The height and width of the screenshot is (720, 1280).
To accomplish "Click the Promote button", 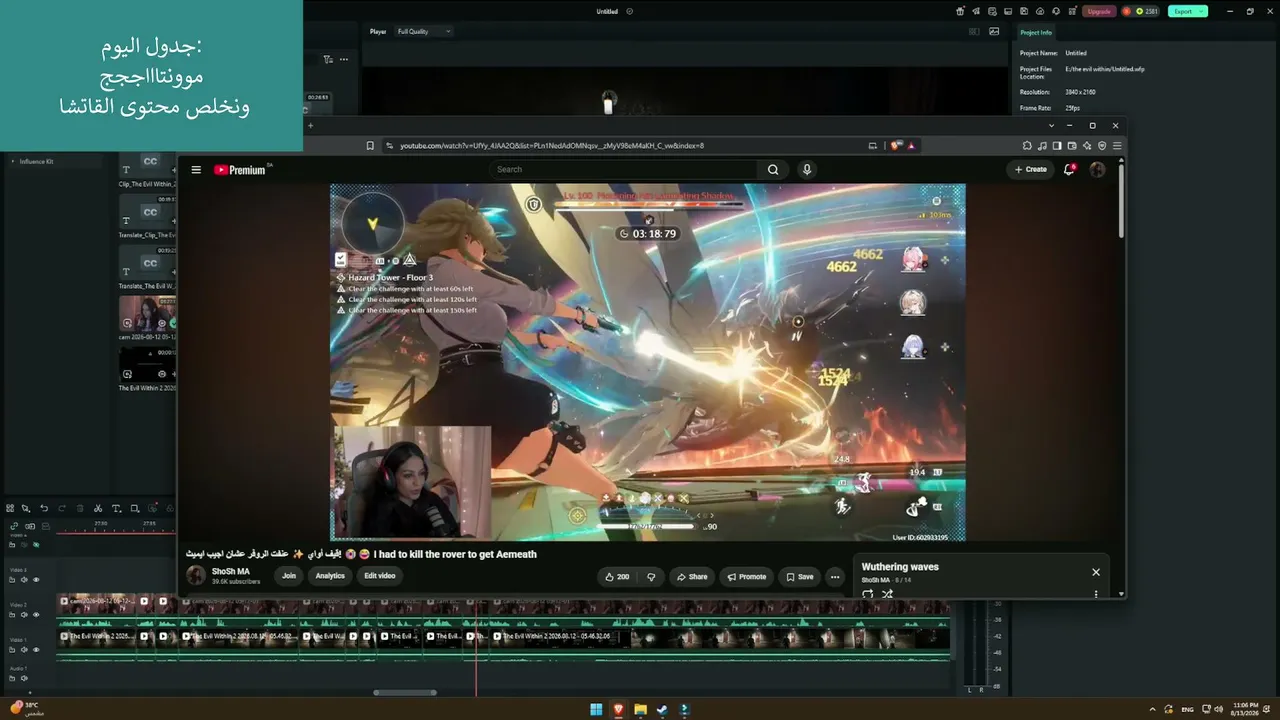I will pyautogui.click(x=747, y=577).
